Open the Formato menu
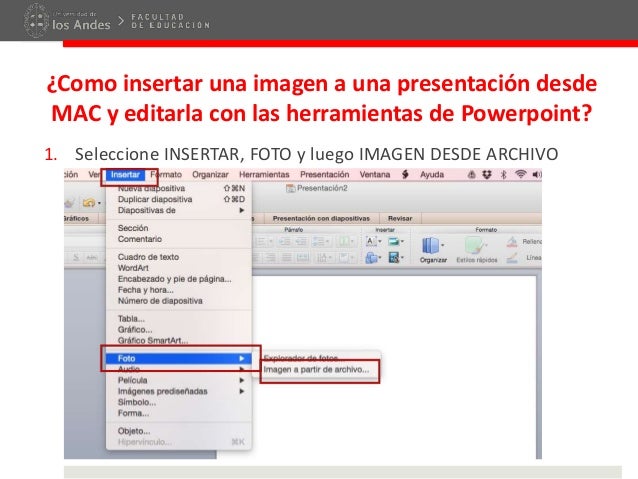Screen dimensions: 638x479 166,175
